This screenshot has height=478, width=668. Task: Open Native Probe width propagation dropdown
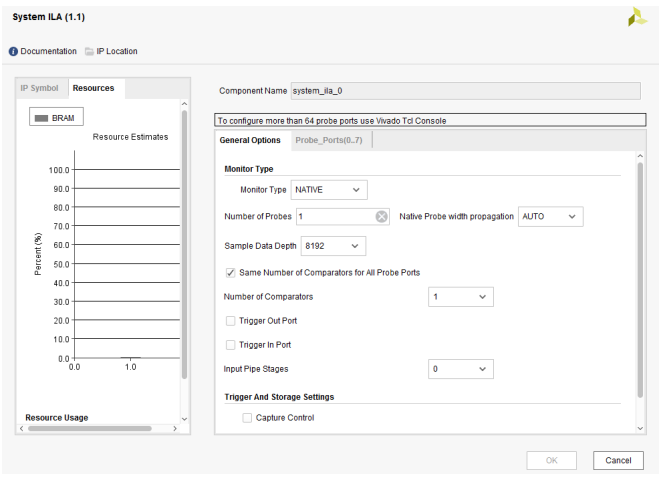click(550, 217)
